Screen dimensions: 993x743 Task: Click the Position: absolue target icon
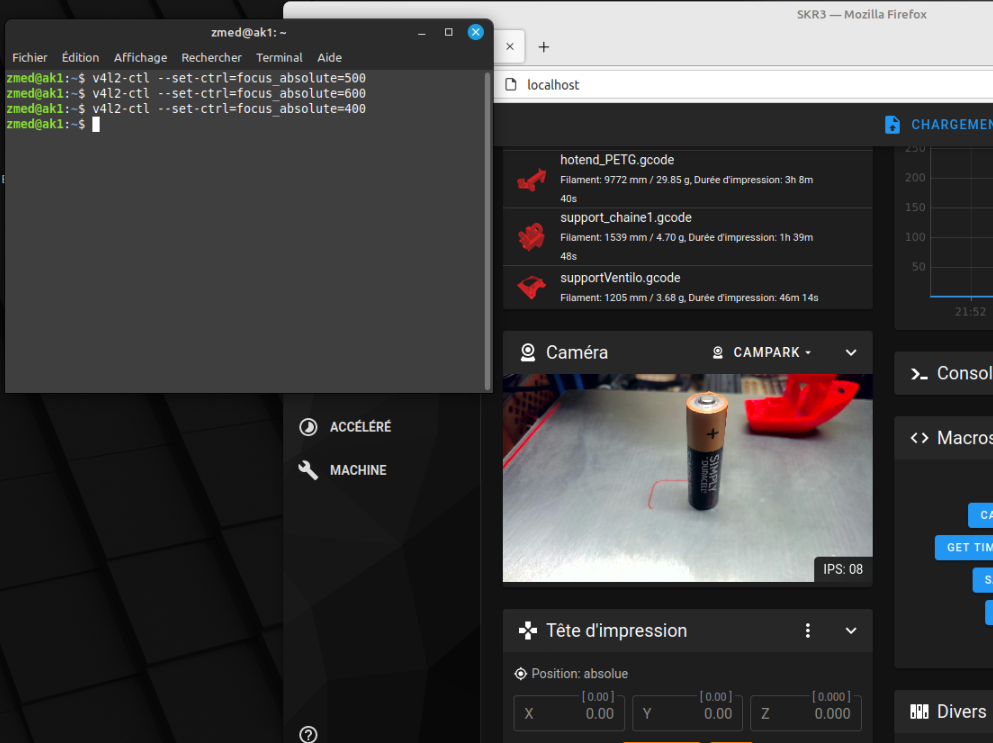click(x=521, y=674)
